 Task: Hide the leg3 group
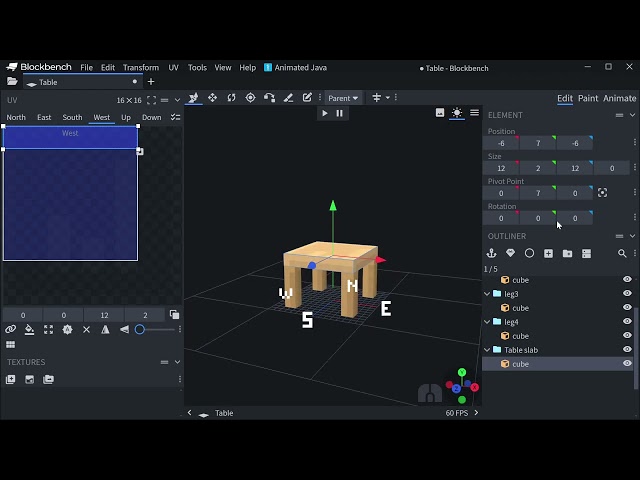[627, 293]
